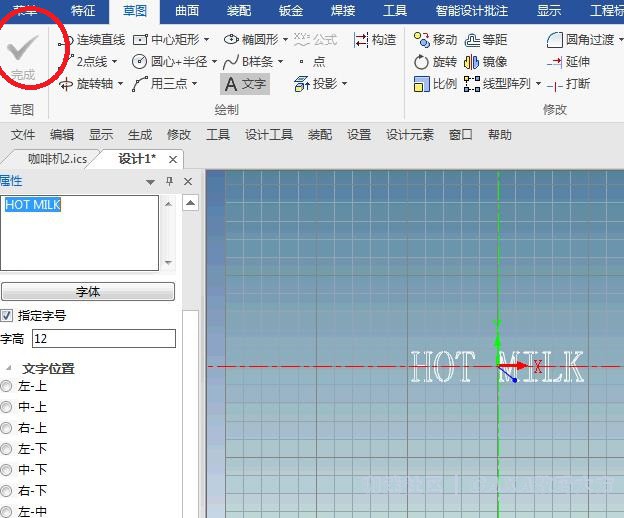Collapse the 文字位置 section

pos(9,368)
